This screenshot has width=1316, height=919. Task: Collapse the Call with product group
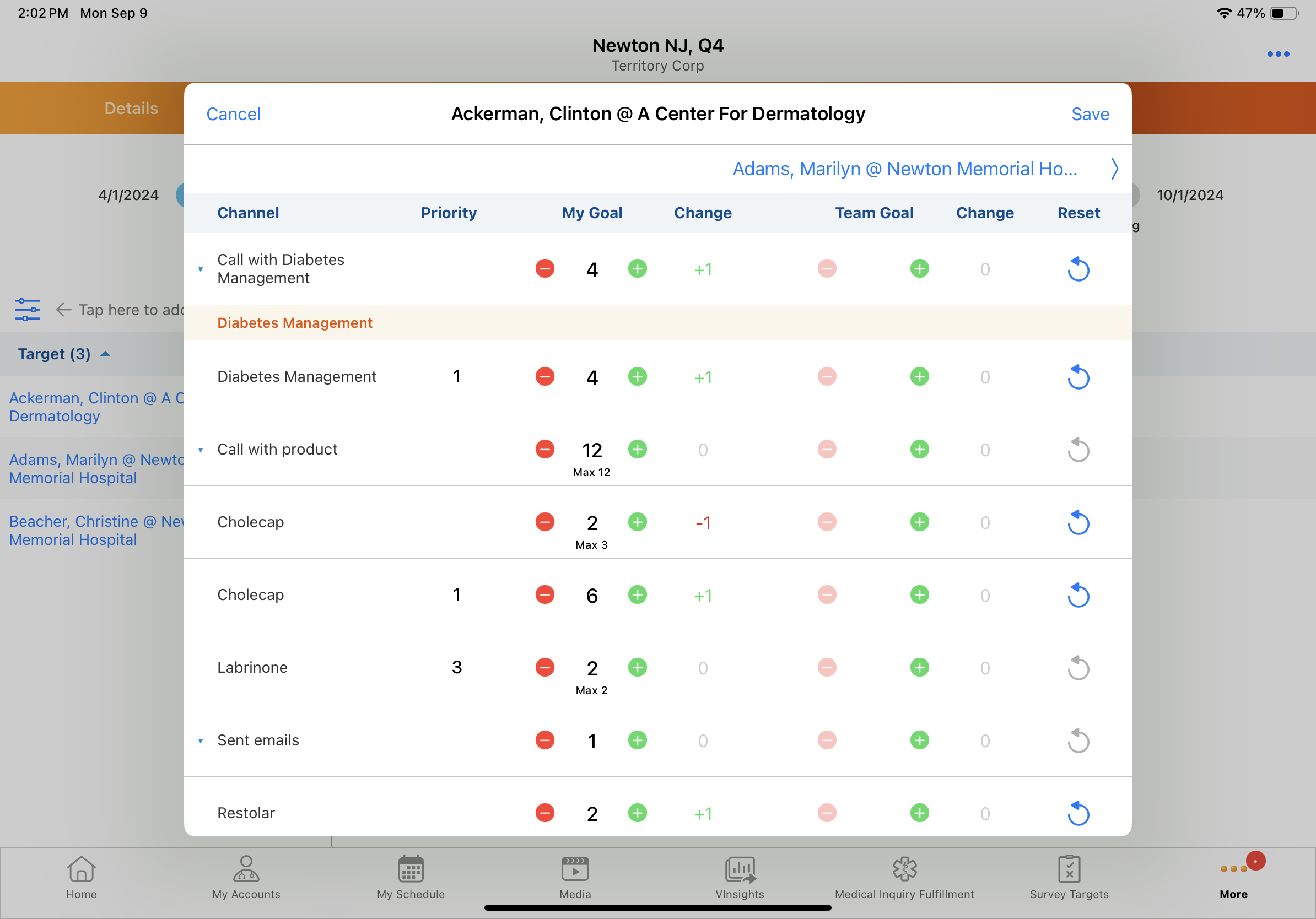[x=201, y=450]
